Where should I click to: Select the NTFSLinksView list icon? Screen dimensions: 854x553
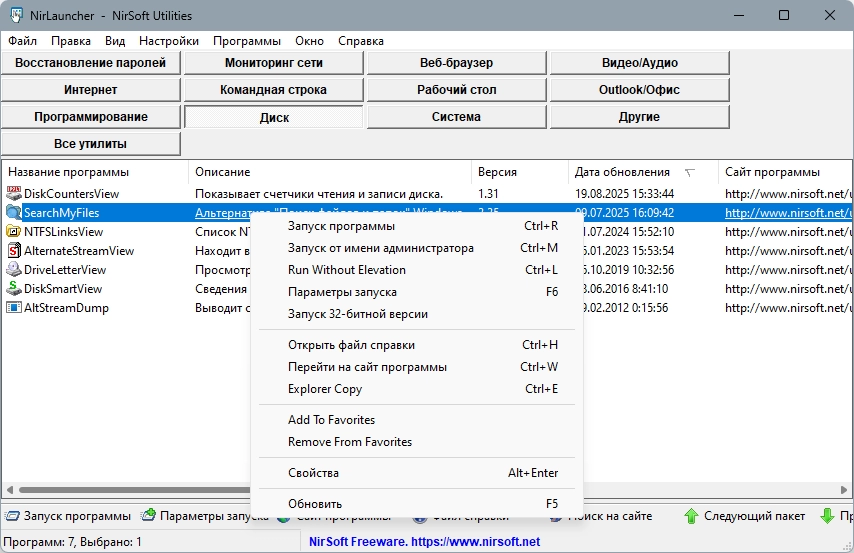pyautogui.click(x=14, y=232)
